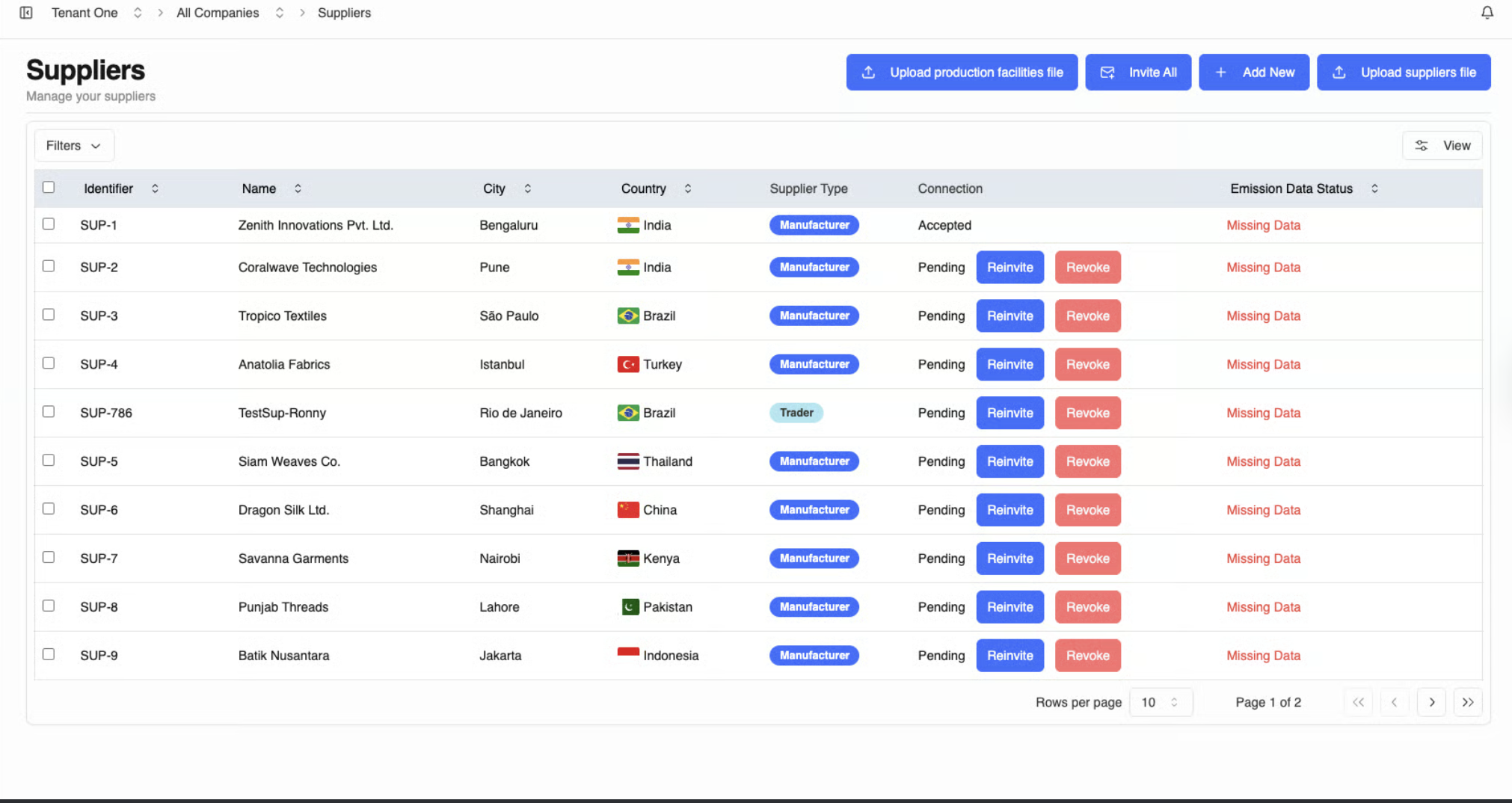Viewport: 1512px width, 803px height.
Task: Sort by Name column arrows
Action: (298, 188)
